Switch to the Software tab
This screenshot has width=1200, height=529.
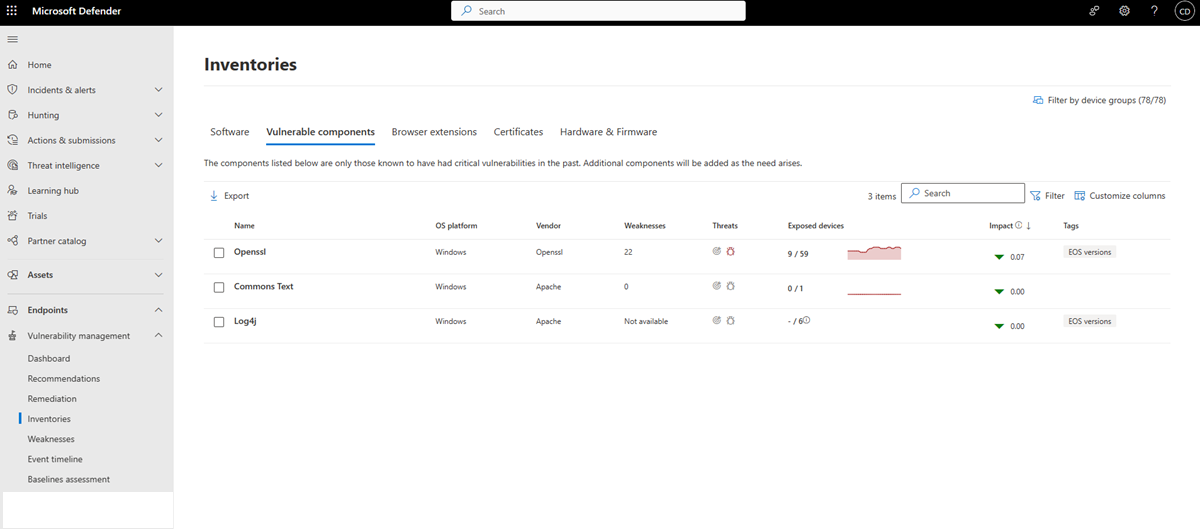tap(230, 132)
